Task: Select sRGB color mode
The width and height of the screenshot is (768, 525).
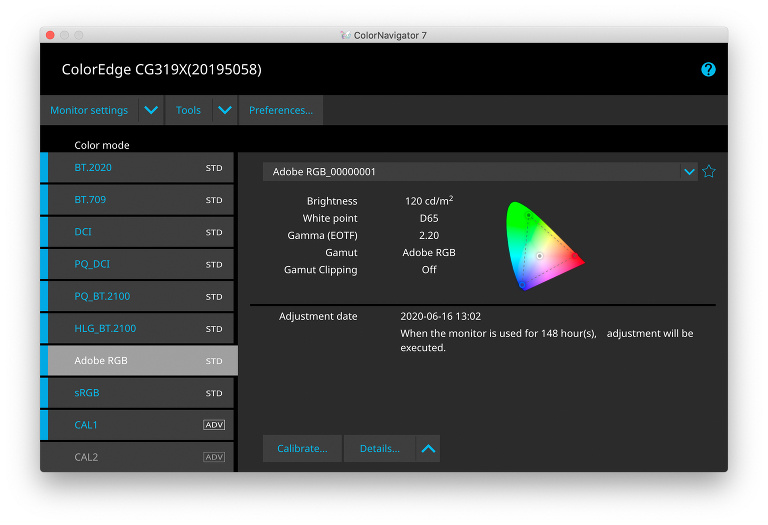Action: [x=137, y=393]
